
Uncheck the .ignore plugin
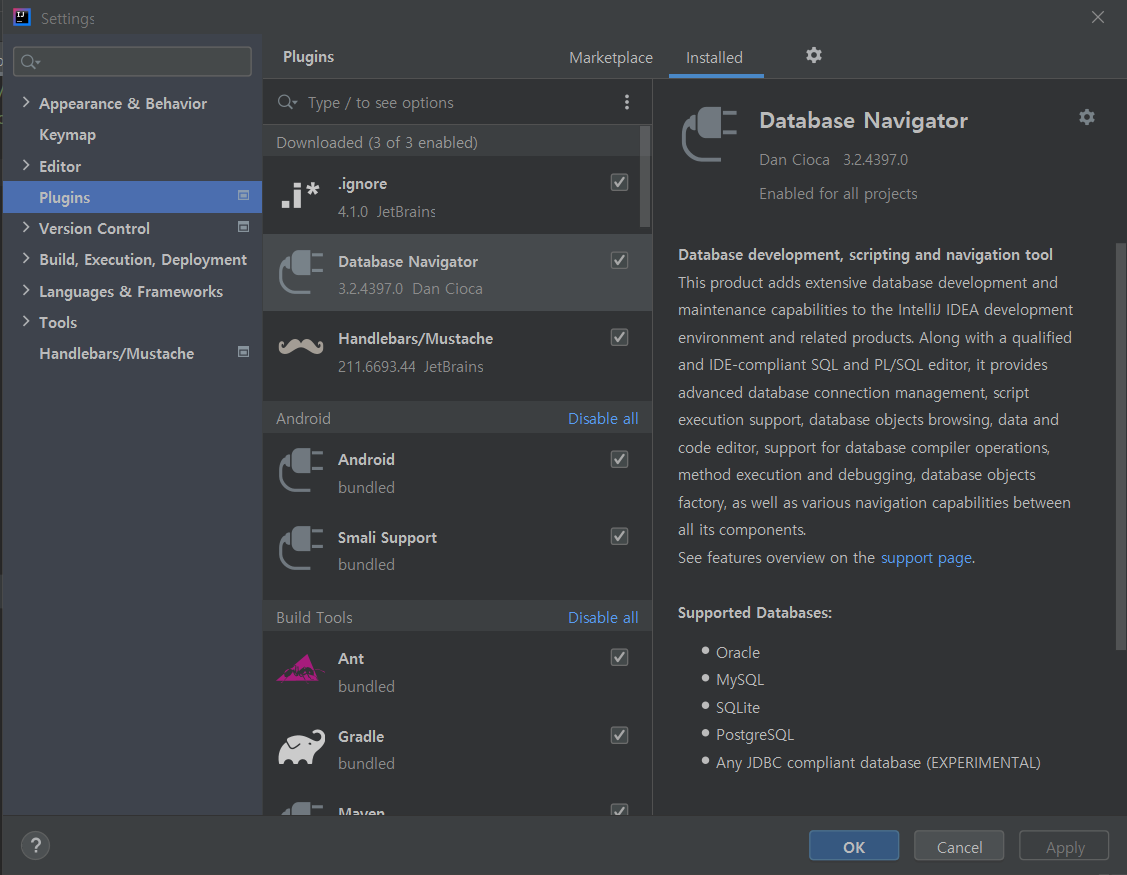(619, 182)
